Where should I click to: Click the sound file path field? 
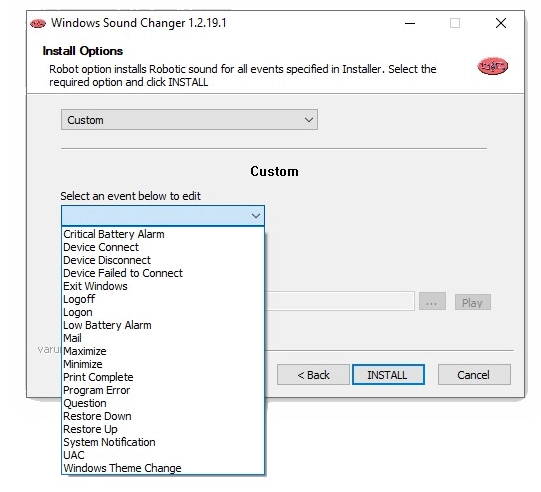[x=340, y=301]
